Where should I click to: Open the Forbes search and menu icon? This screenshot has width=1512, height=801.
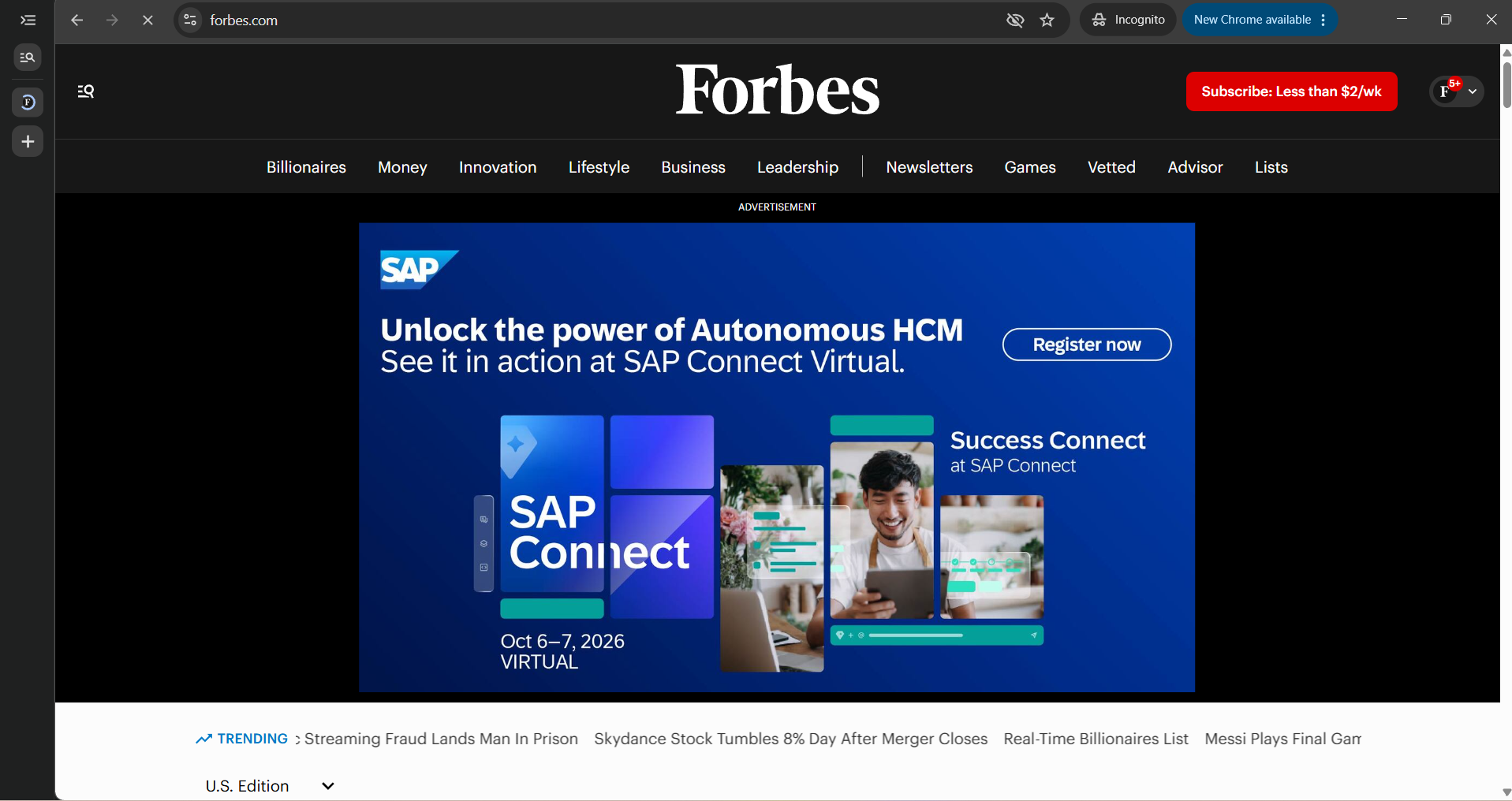click(x=86, y=91)
